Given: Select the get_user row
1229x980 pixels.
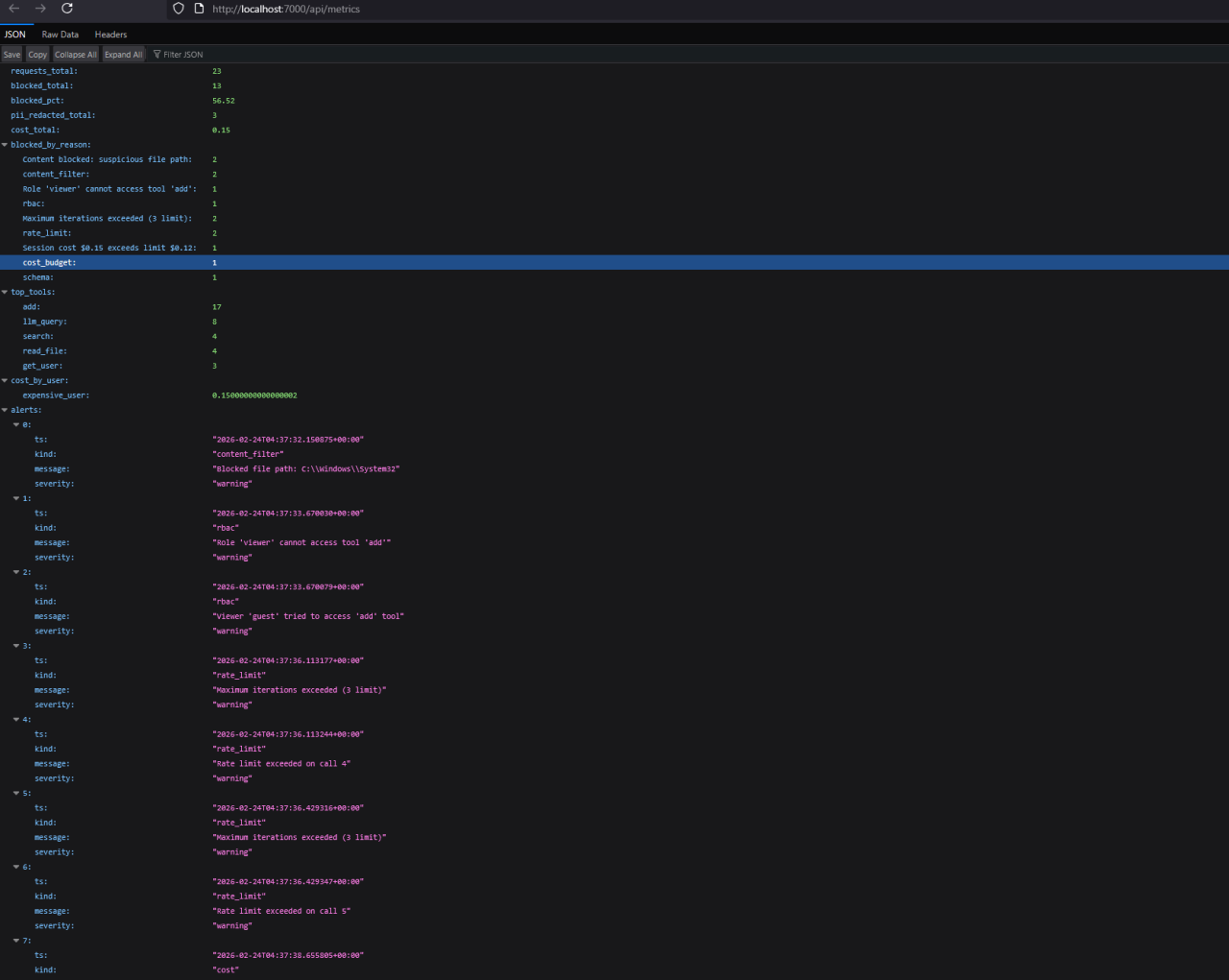Looking at the screenshot, I should [614, 366].
